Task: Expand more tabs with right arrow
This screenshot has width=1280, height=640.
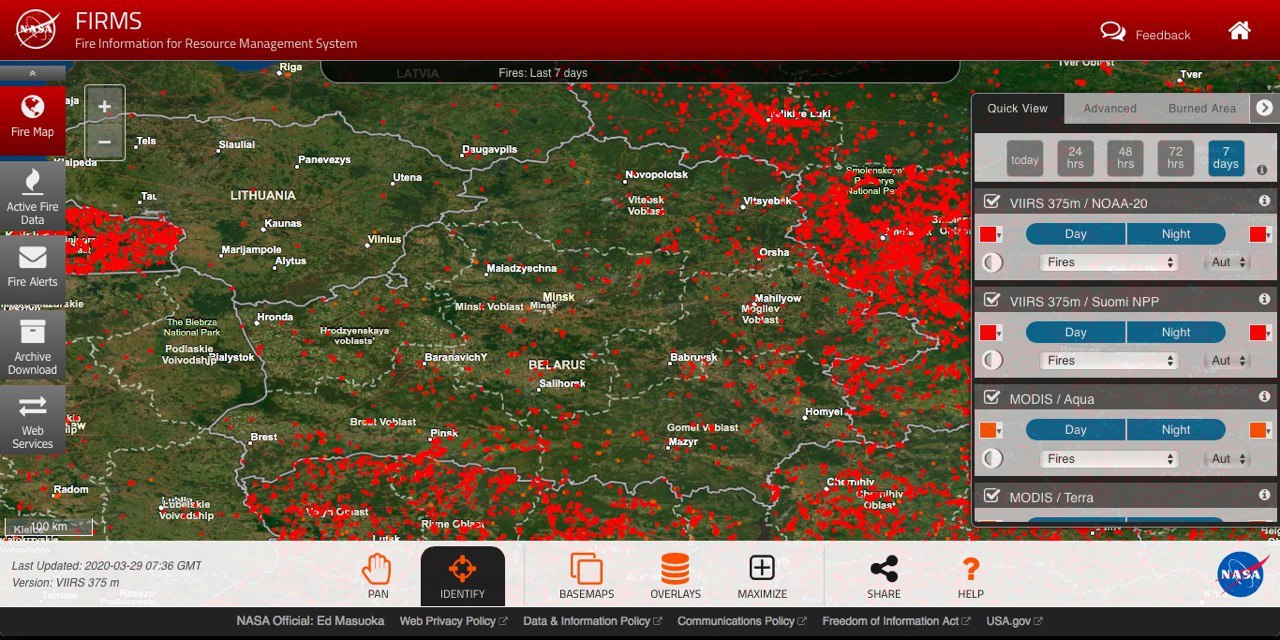Action: [1264, 108]
